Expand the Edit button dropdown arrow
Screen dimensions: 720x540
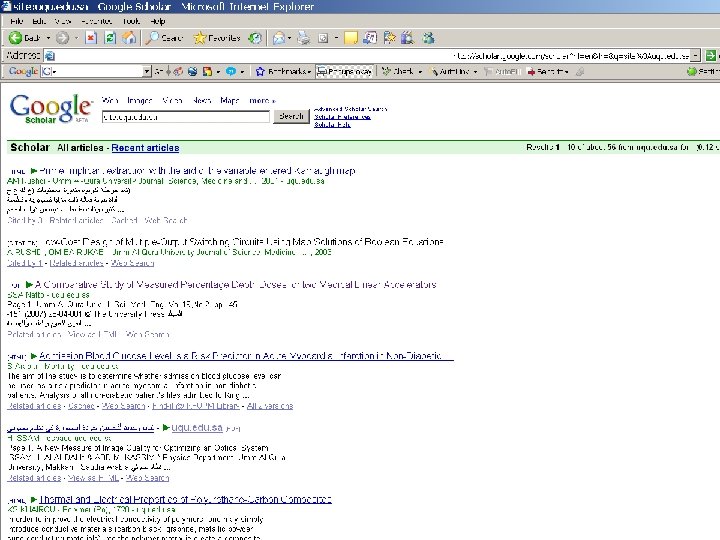[336, 38]
